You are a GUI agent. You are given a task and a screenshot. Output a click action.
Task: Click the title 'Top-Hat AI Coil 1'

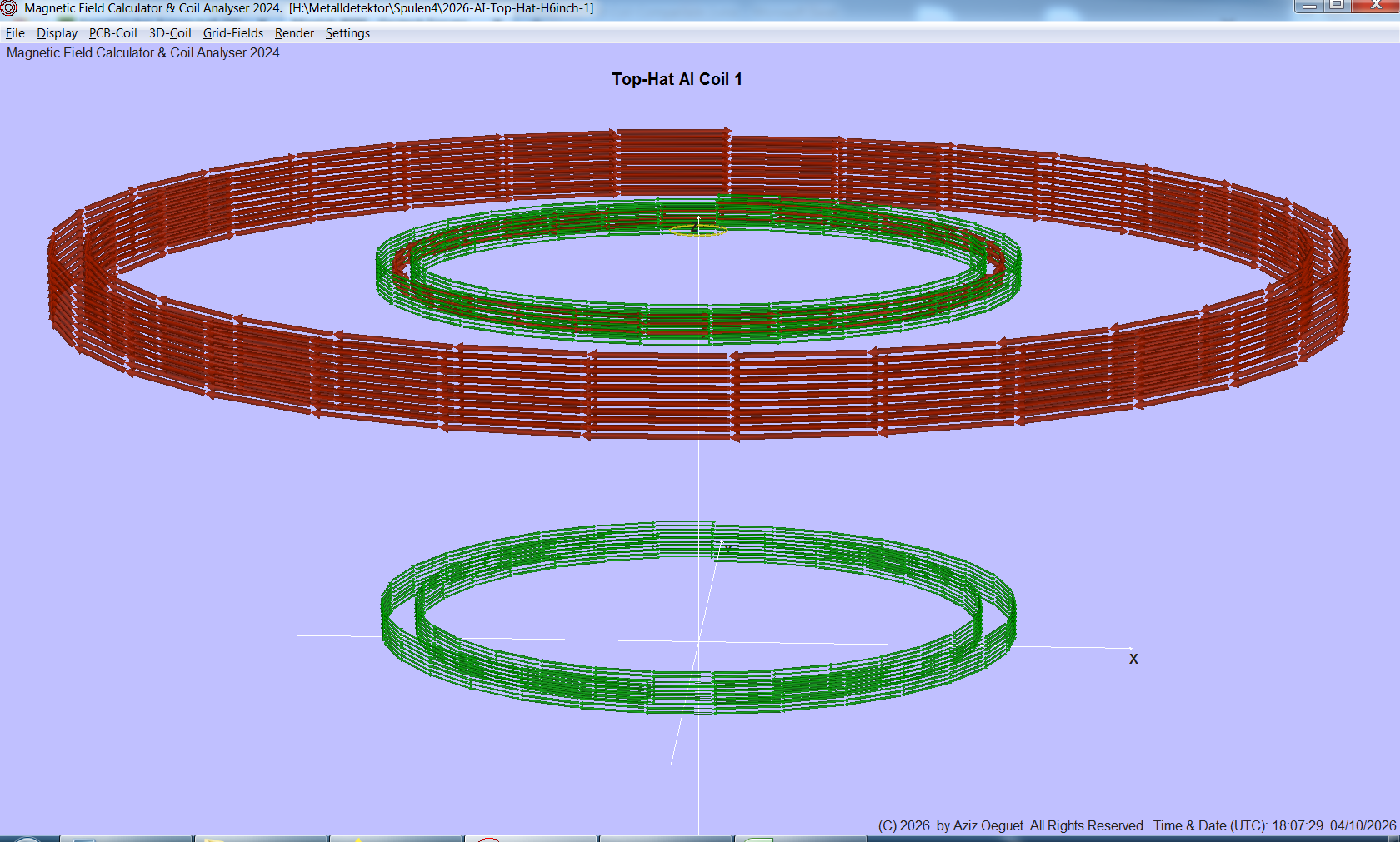(677, 79)
